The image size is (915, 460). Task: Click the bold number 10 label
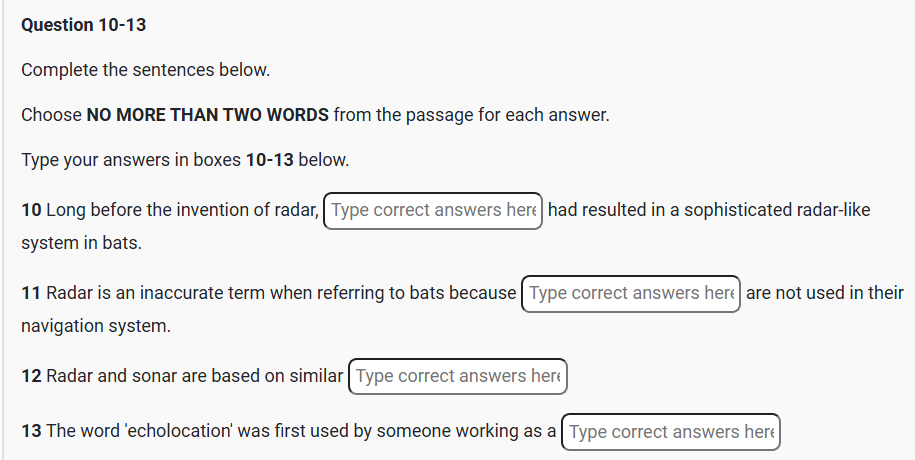pyautogui.click(x=31, y=211)
